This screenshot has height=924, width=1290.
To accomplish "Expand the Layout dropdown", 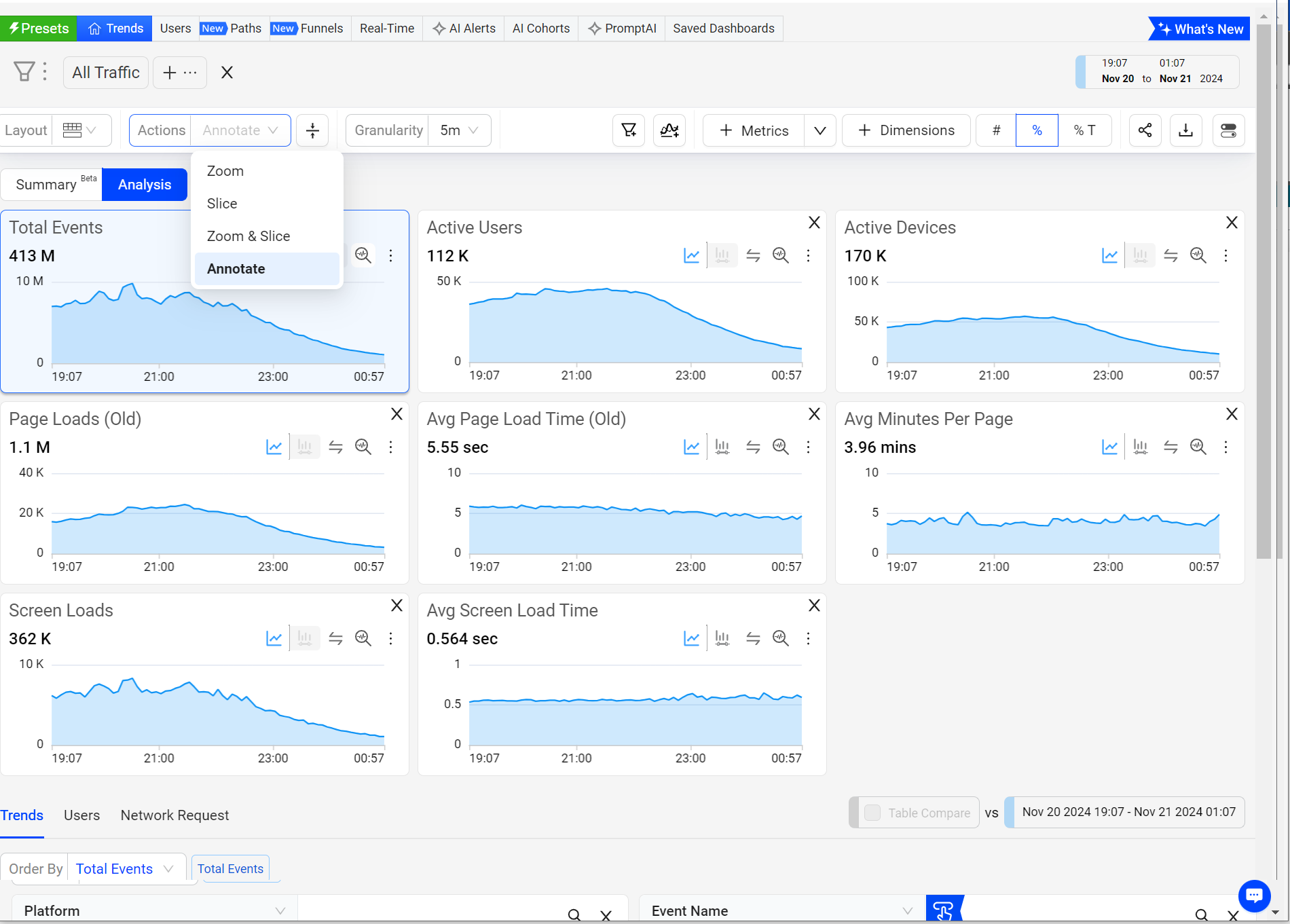I will coord(79,130).
